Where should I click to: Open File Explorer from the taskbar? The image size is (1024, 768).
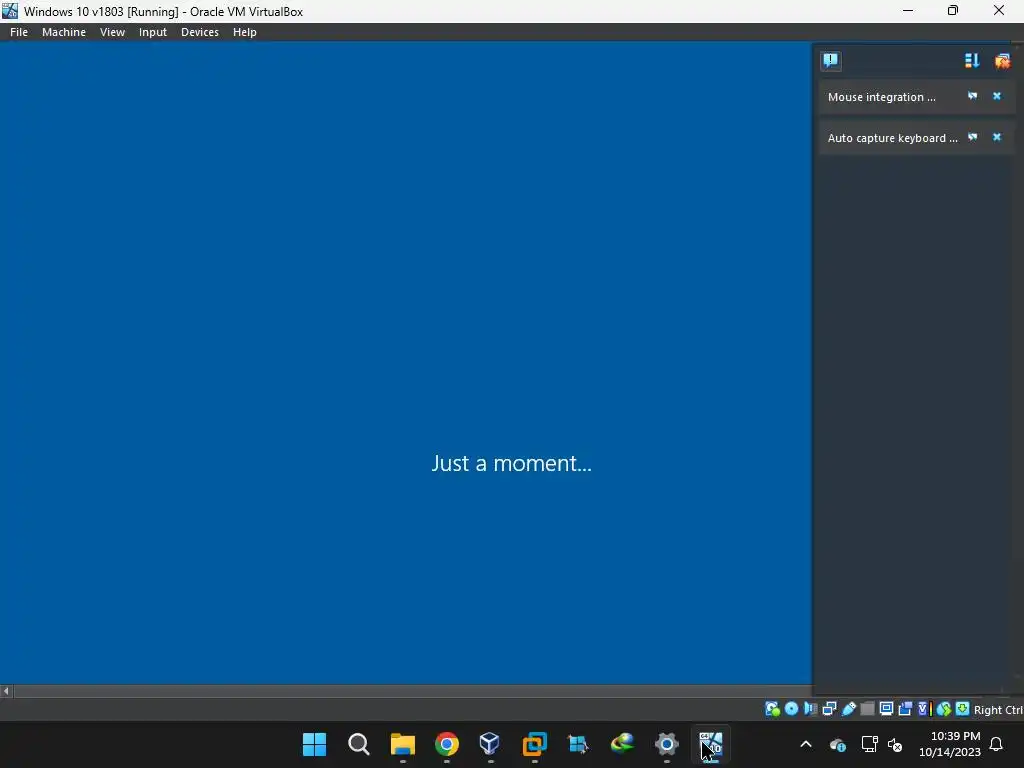(x=402, y=744)
